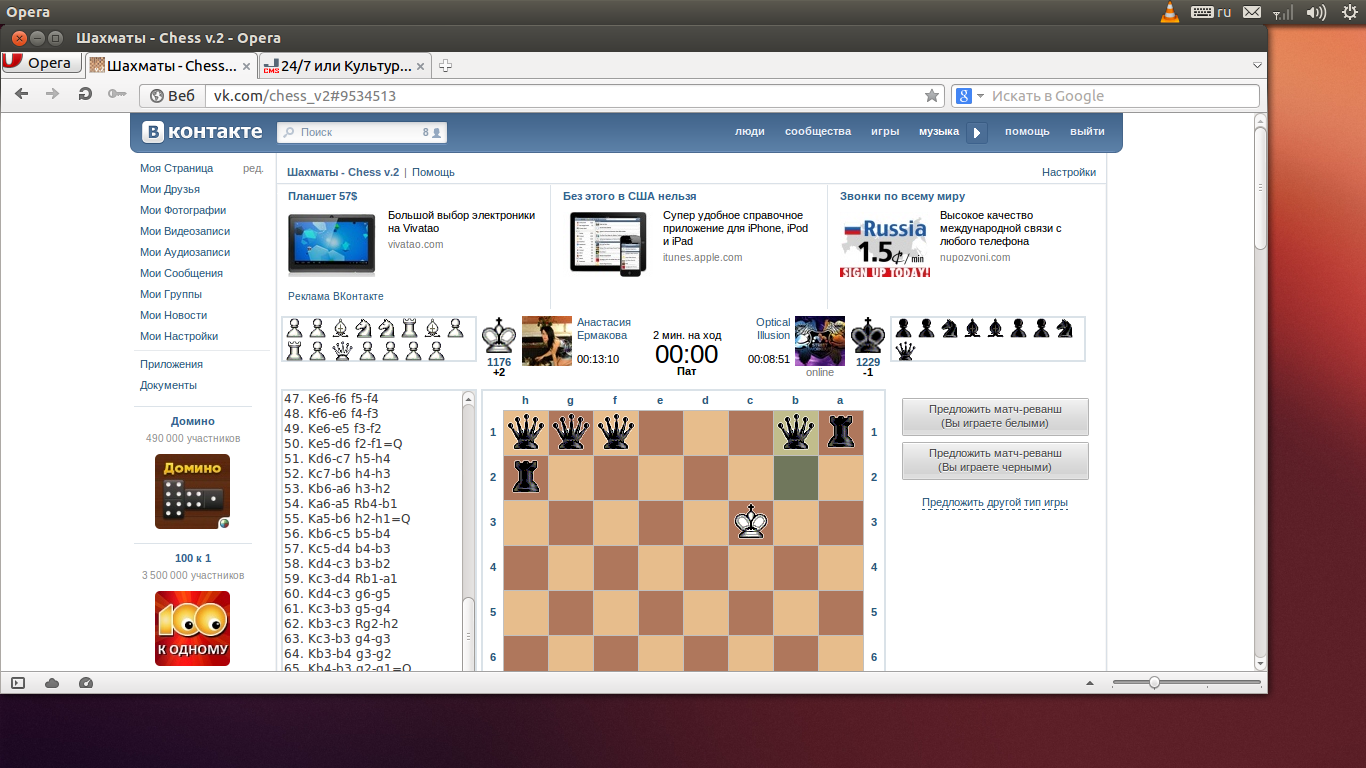Open Мои Сообщения in the left menu
Viewport: 1366px width, 768px height.
click(181, 273)
